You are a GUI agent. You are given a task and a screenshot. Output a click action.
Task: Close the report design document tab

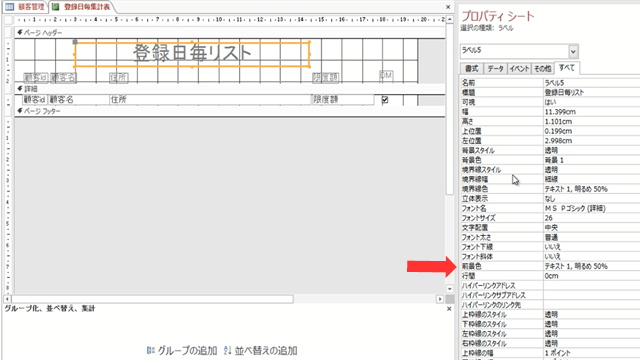pos(448,7)
